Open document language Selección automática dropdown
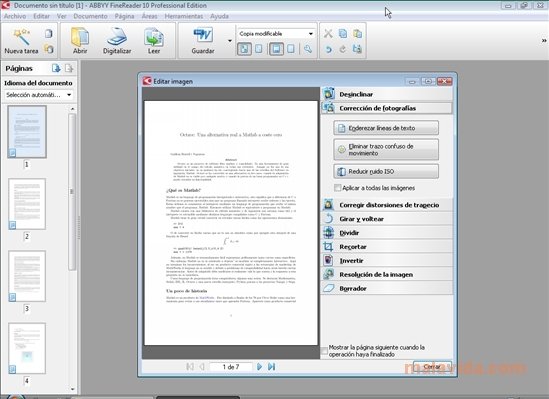Viewport: 549px width, 399px height. 39,95
